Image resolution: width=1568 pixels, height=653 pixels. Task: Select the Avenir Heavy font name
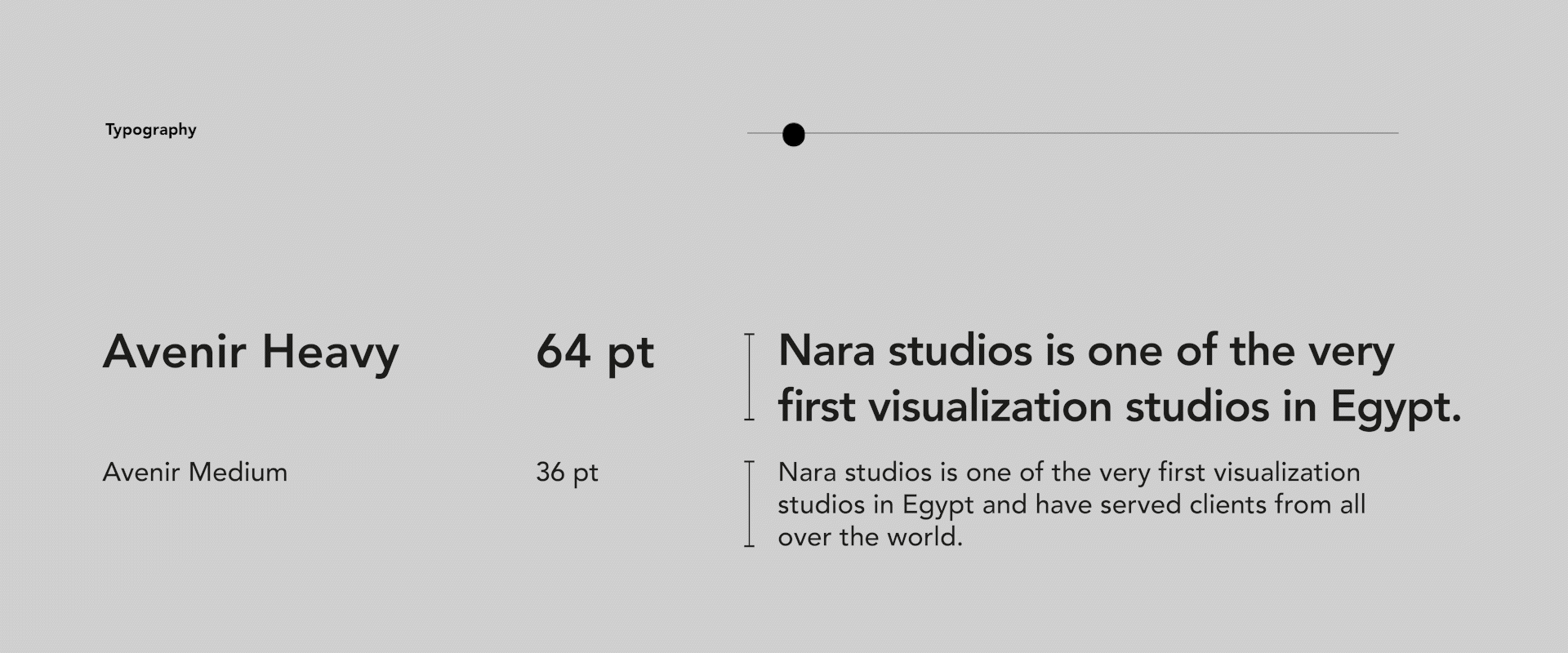tap(251, 353)
